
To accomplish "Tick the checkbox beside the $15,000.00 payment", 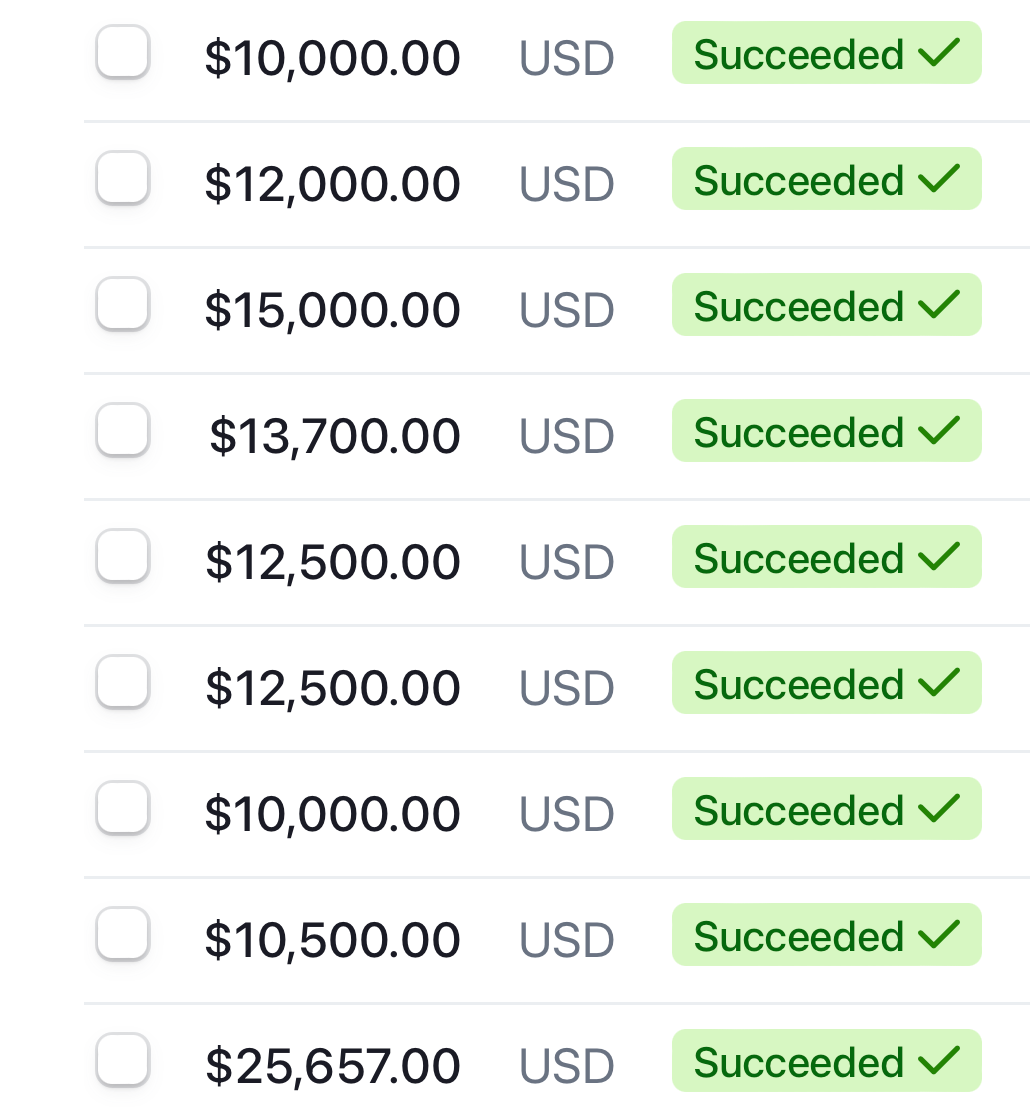I will point(123,304).
